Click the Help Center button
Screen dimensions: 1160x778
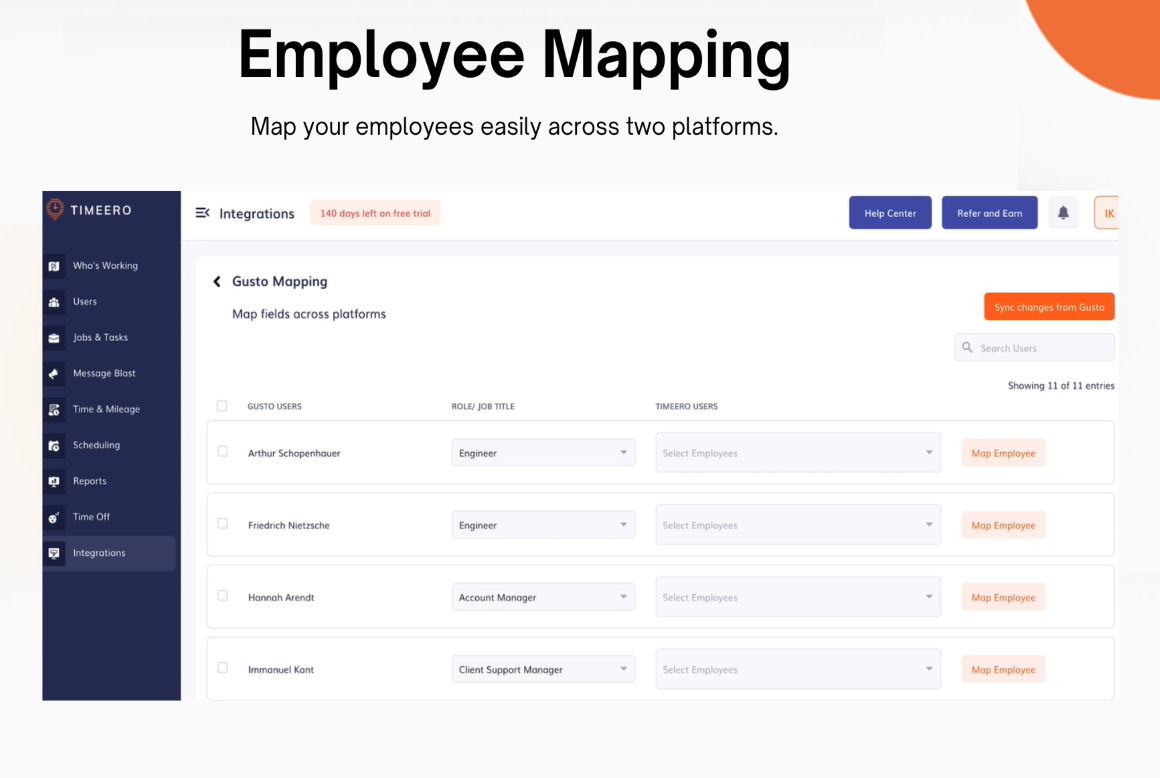click(x=890, y=213)
